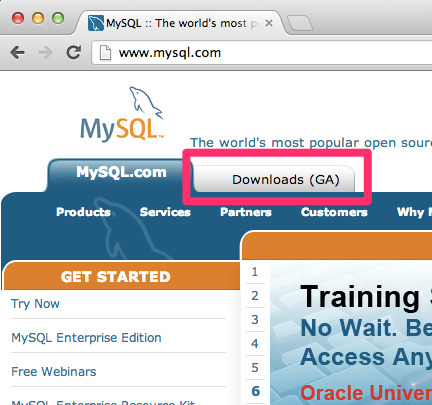Viewport: 432px width, 405px height.
Task: Open the MySQL Enterprise Edition link
Action: [86, 338]
